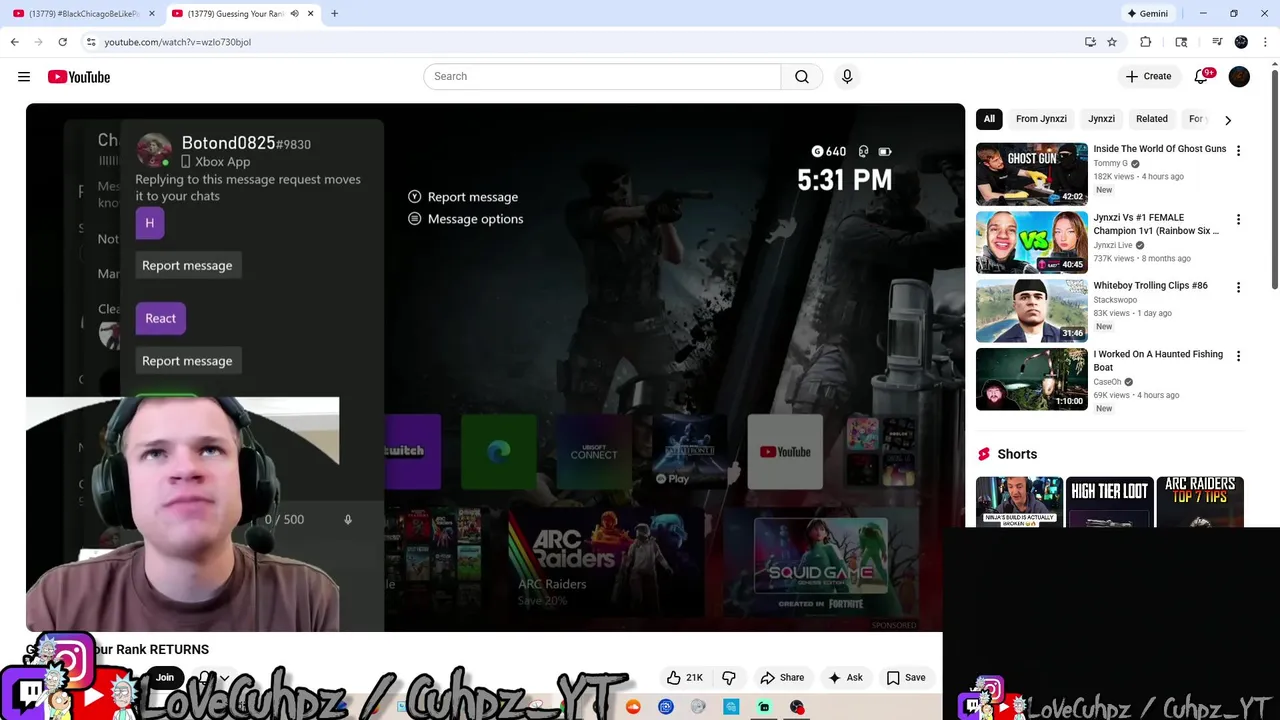Image resolution: width=1280 pixels, height=720 pixels.
Task: Select the From Jynxzi chip
Action: [1041, 119]
